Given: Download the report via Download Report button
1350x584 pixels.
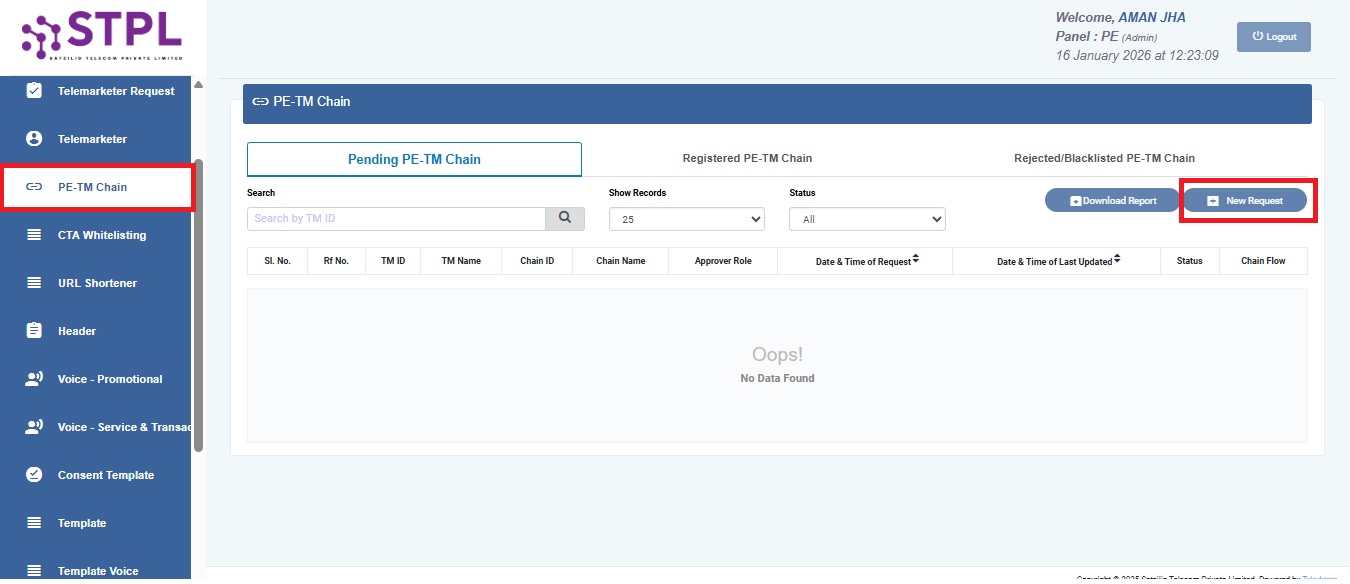Looking at the screenshot, I should click(1111, 199).
